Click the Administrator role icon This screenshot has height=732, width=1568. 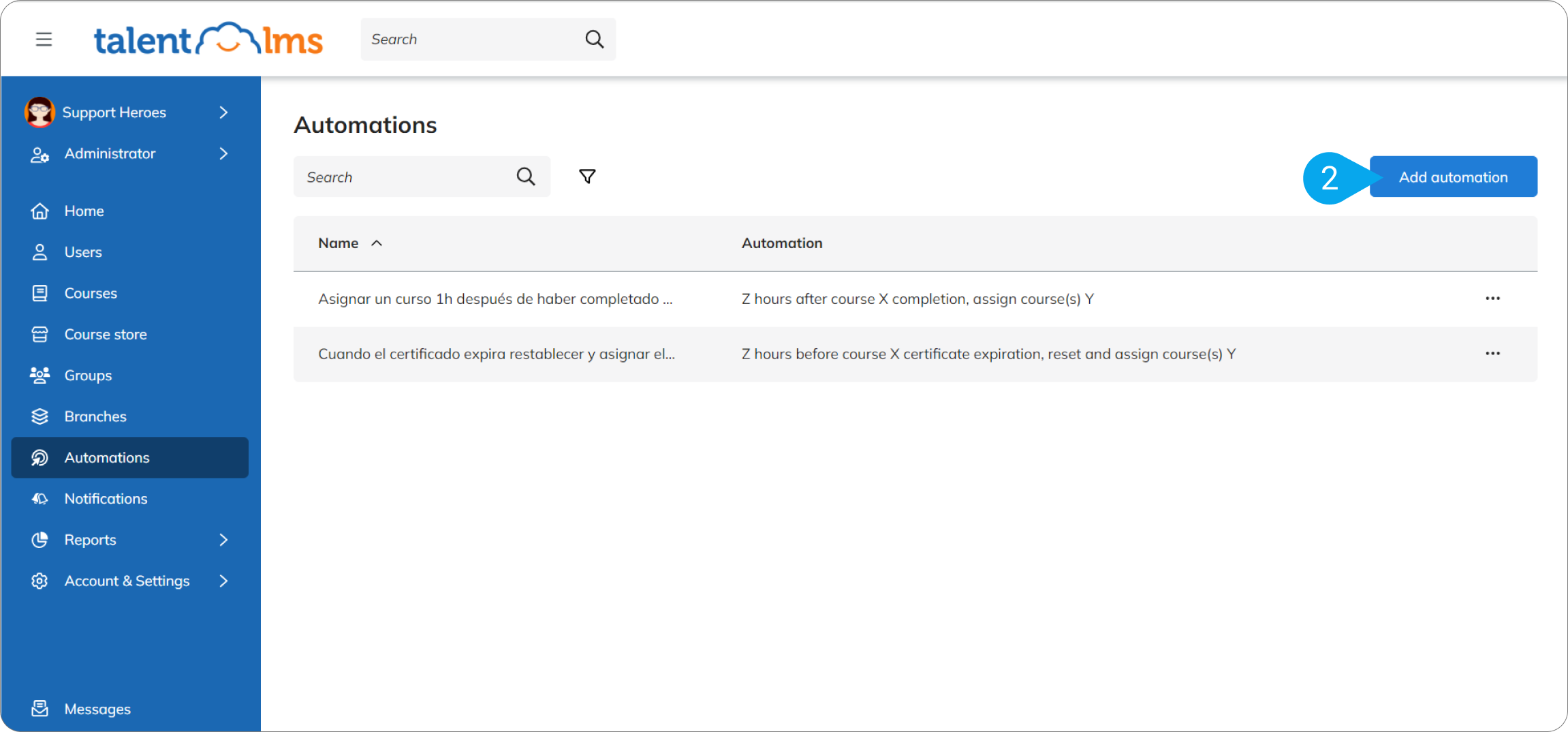40,155
